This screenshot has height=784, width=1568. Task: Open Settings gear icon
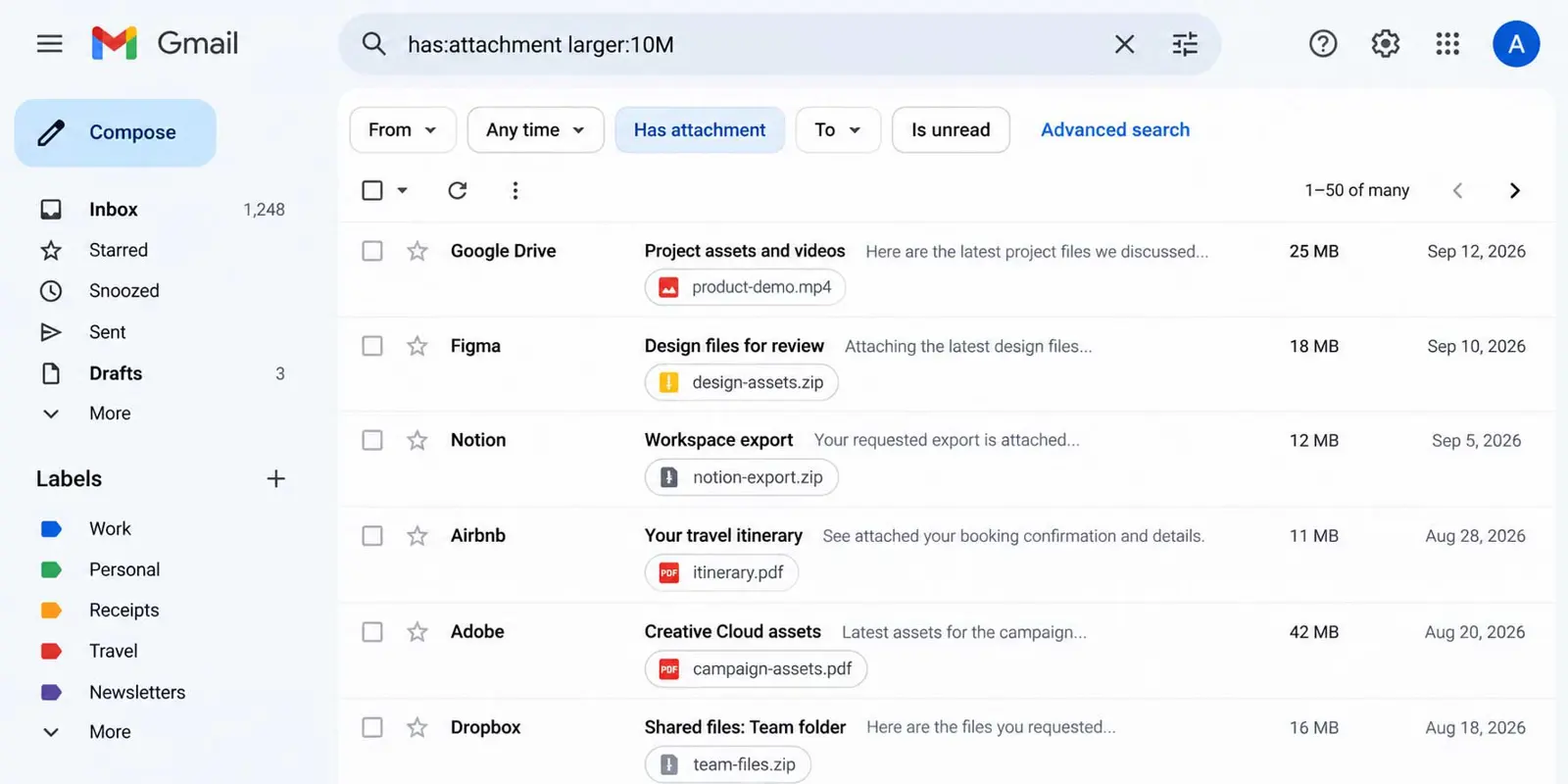coord(1385,43)
